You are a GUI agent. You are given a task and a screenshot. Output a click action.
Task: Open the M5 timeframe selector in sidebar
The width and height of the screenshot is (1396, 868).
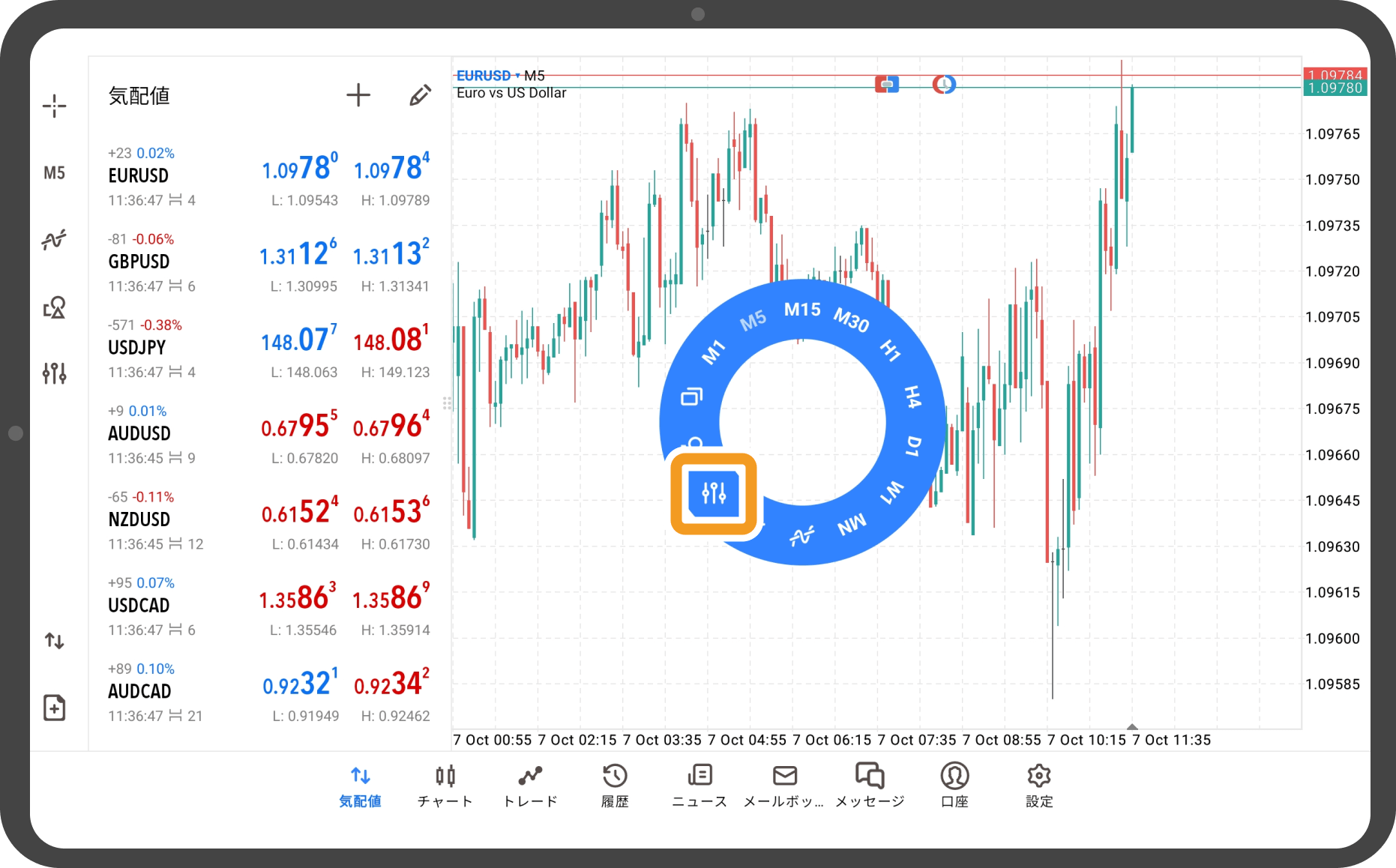54,173
